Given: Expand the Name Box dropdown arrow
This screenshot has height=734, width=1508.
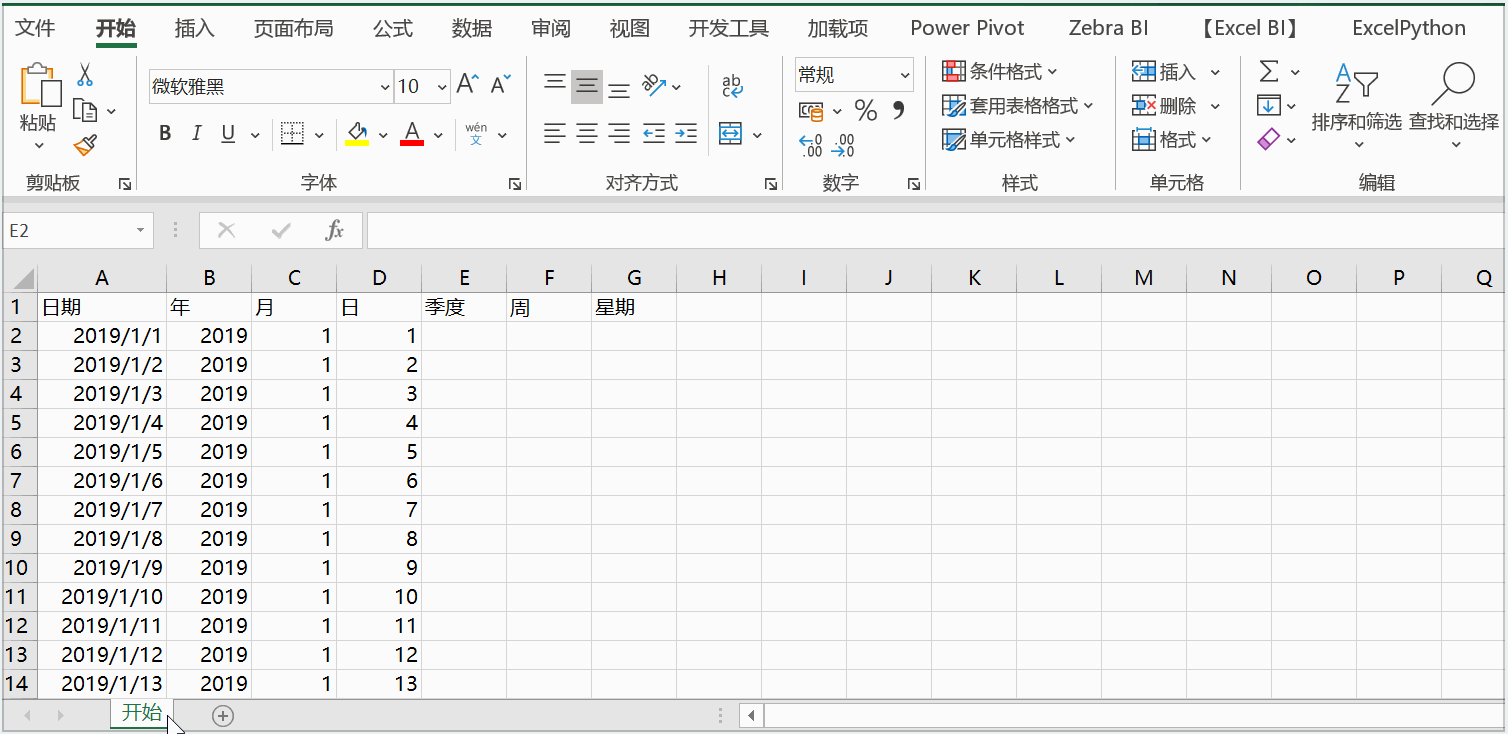Looking at the screenshot, I should [140, 231].
